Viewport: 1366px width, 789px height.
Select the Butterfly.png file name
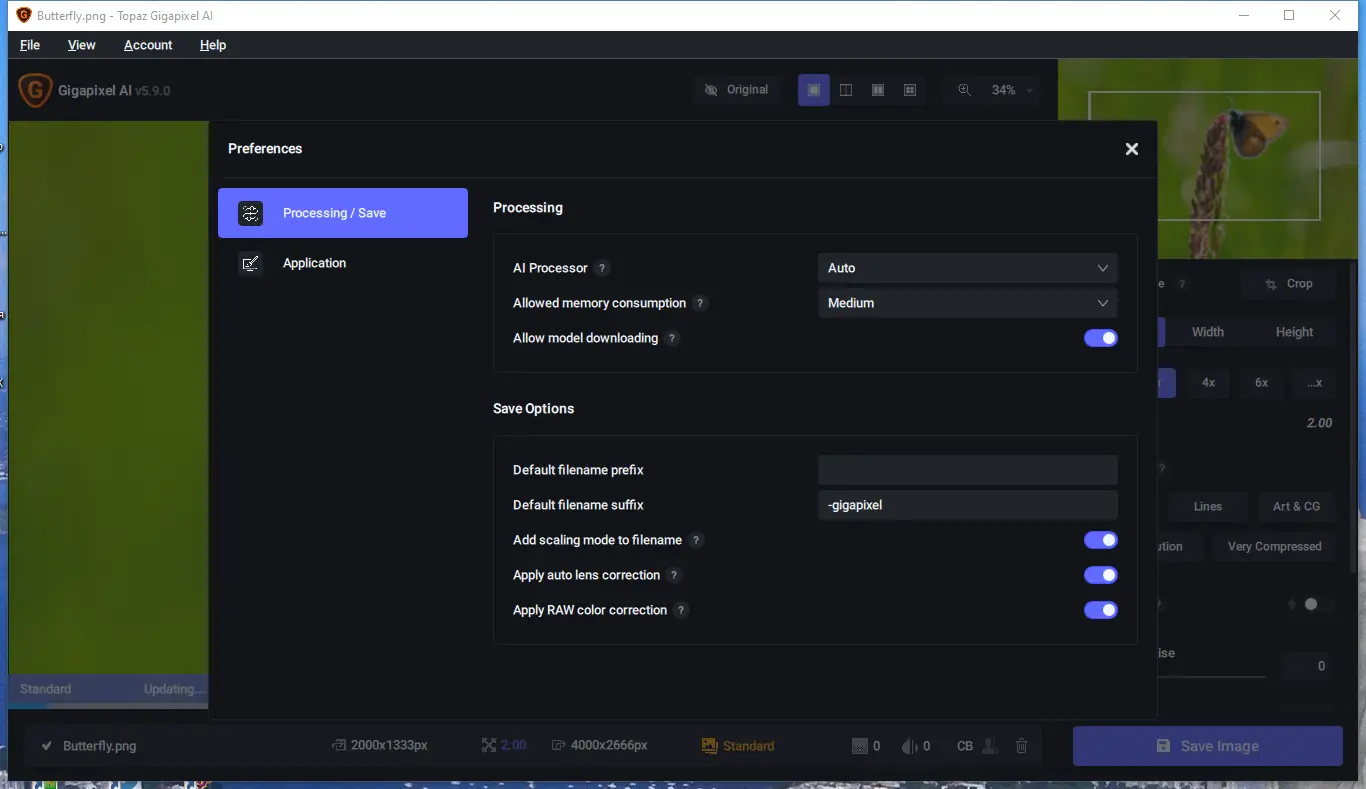tap(100, 746)
